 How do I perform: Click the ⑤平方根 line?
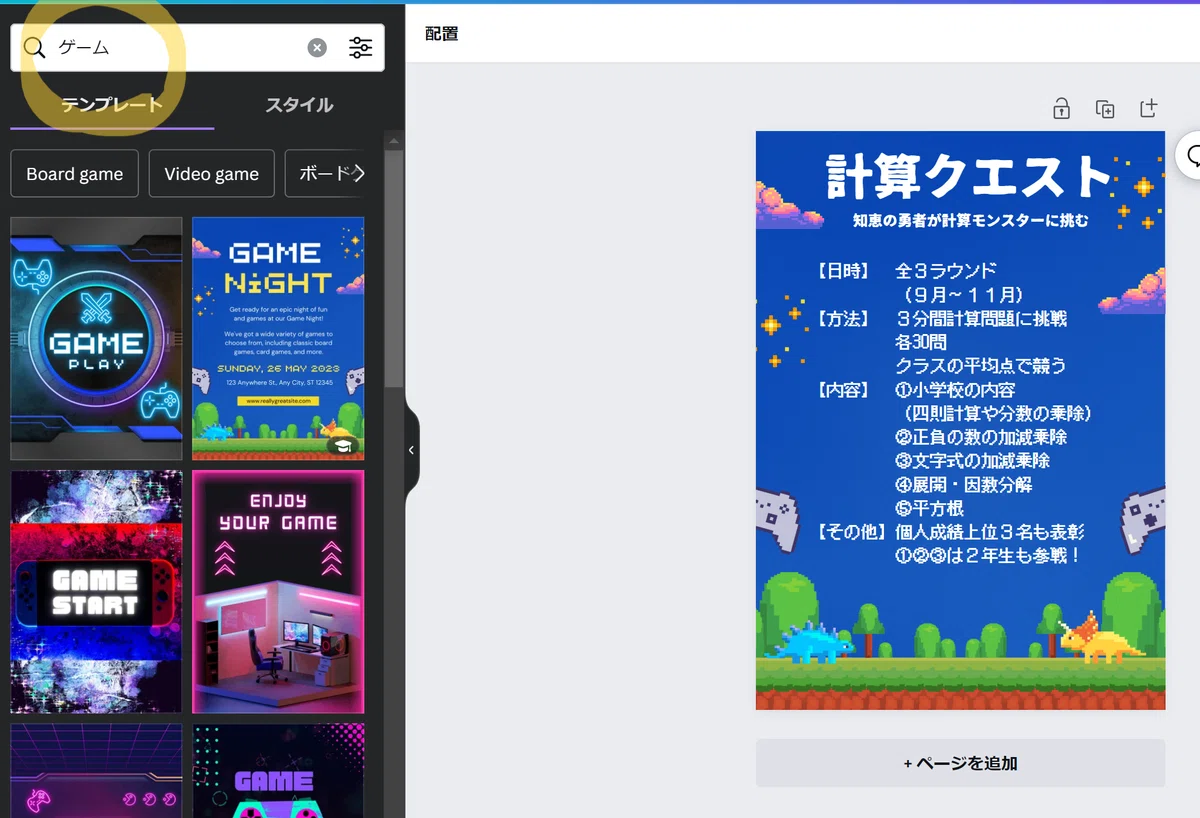tap(929, 508)
